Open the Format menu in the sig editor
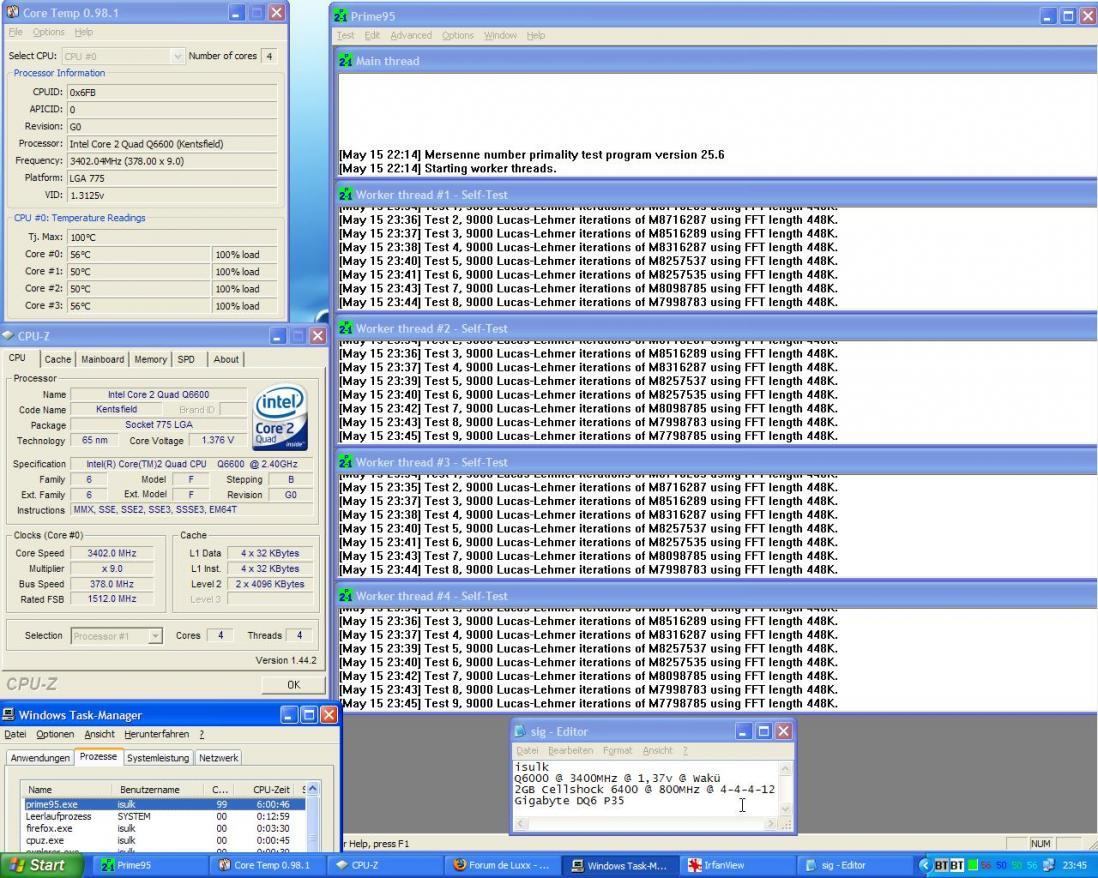The width and height of the screenshot is (1098, 878). pyautogui.click(x=617, y=751)
